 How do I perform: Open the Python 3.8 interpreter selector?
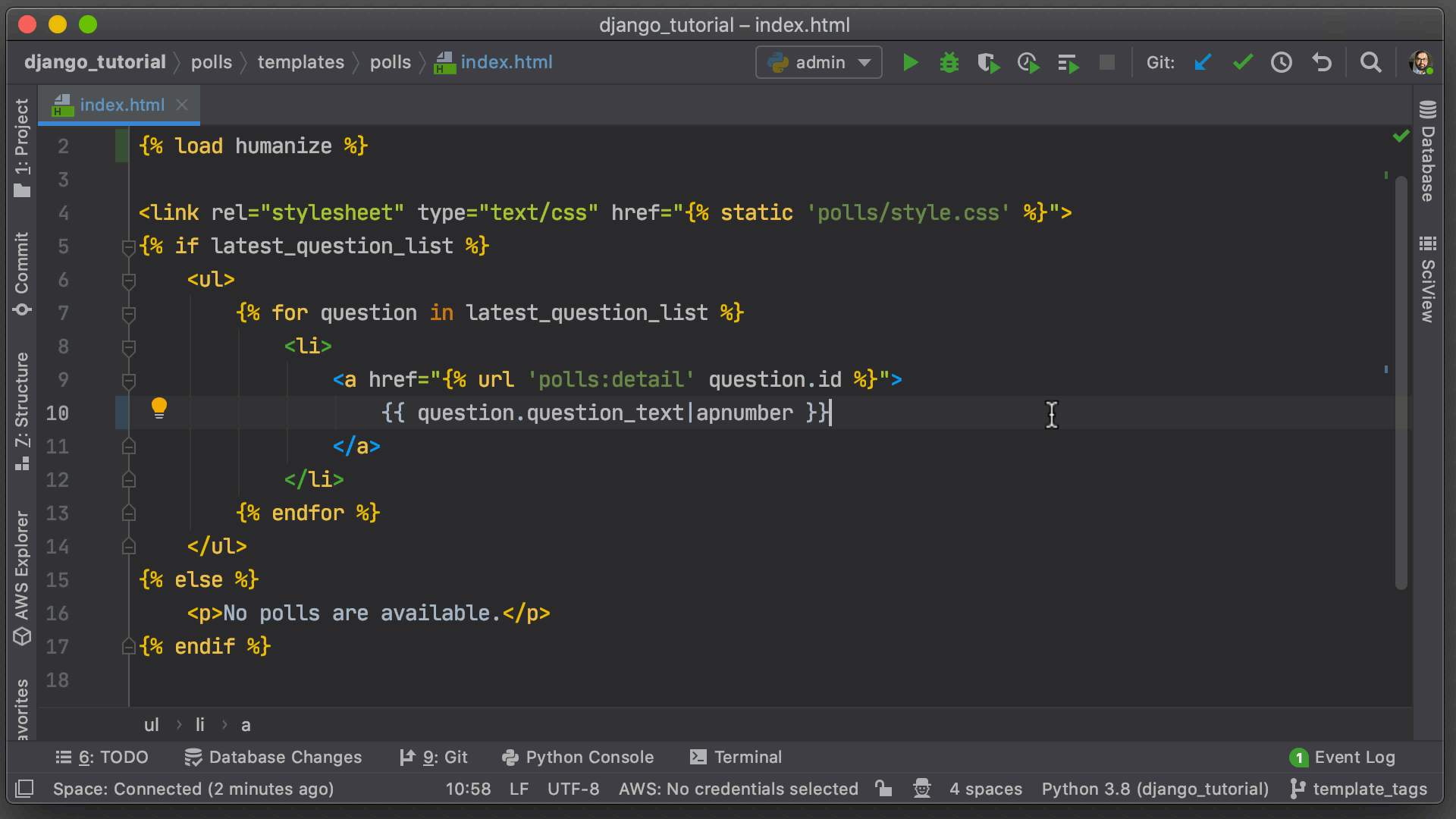[1155, 789]
